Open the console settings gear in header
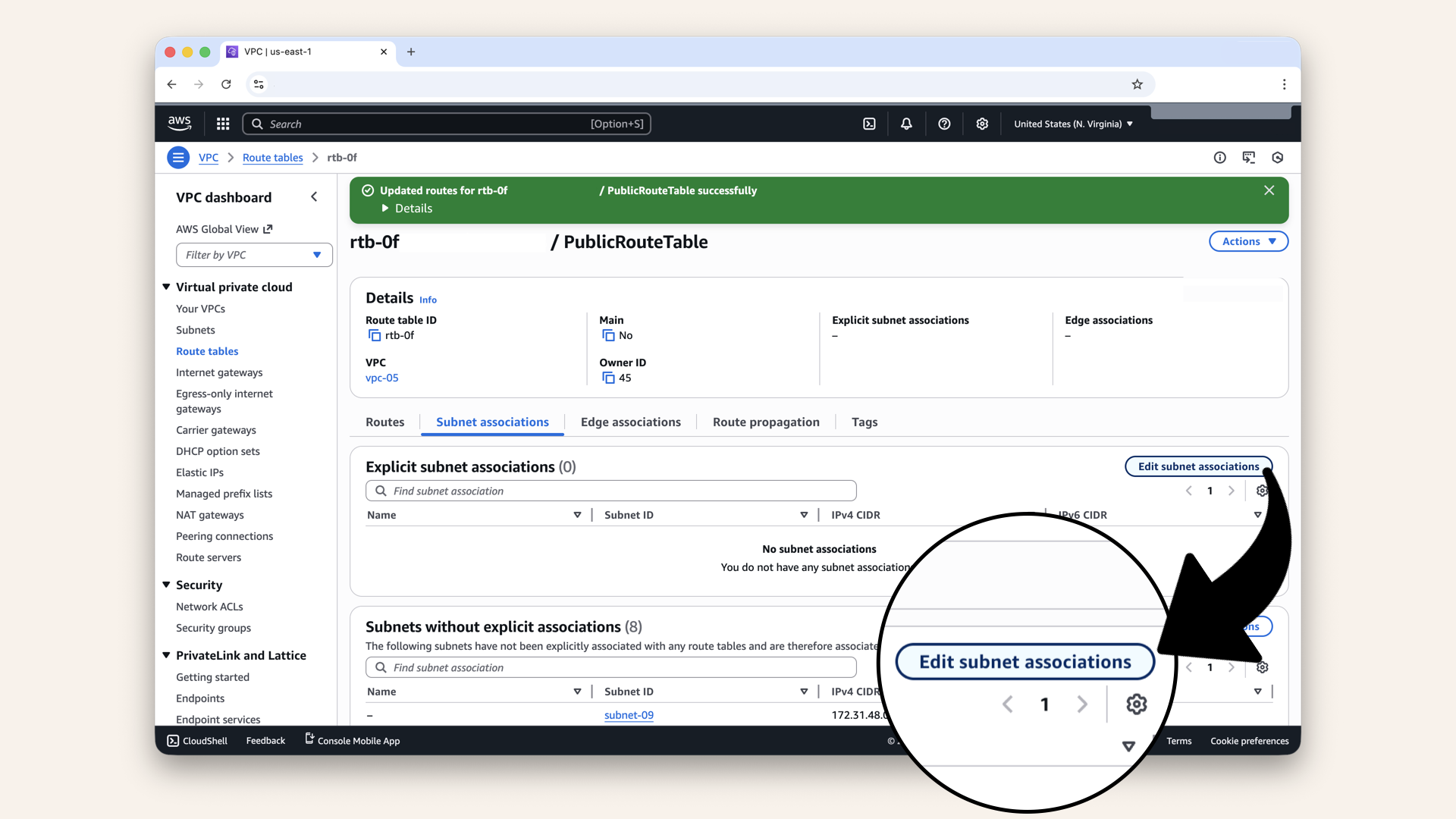This screenshot has width=1456, height=819. point(982,124)
